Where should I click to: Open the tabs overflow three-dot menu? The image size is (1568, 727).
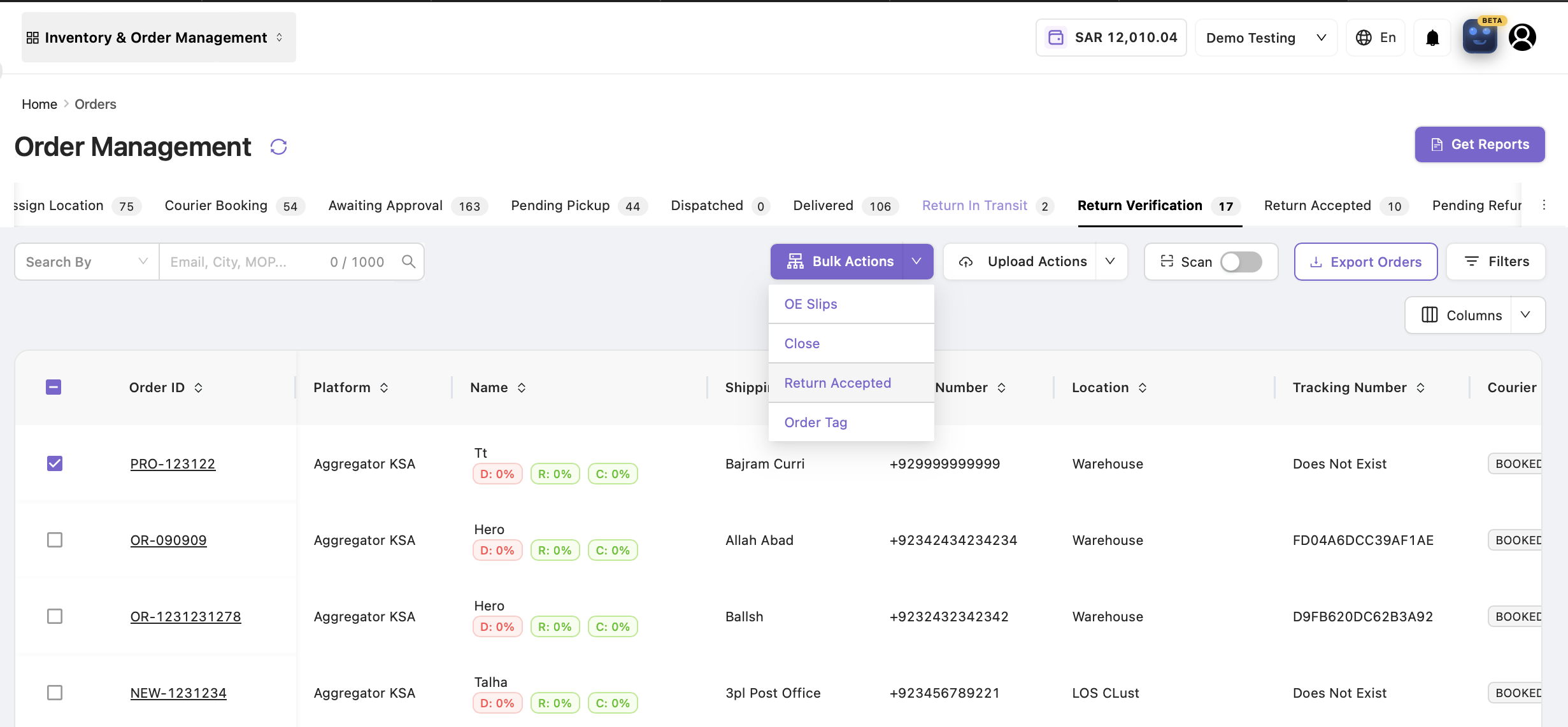(1544, 205)
